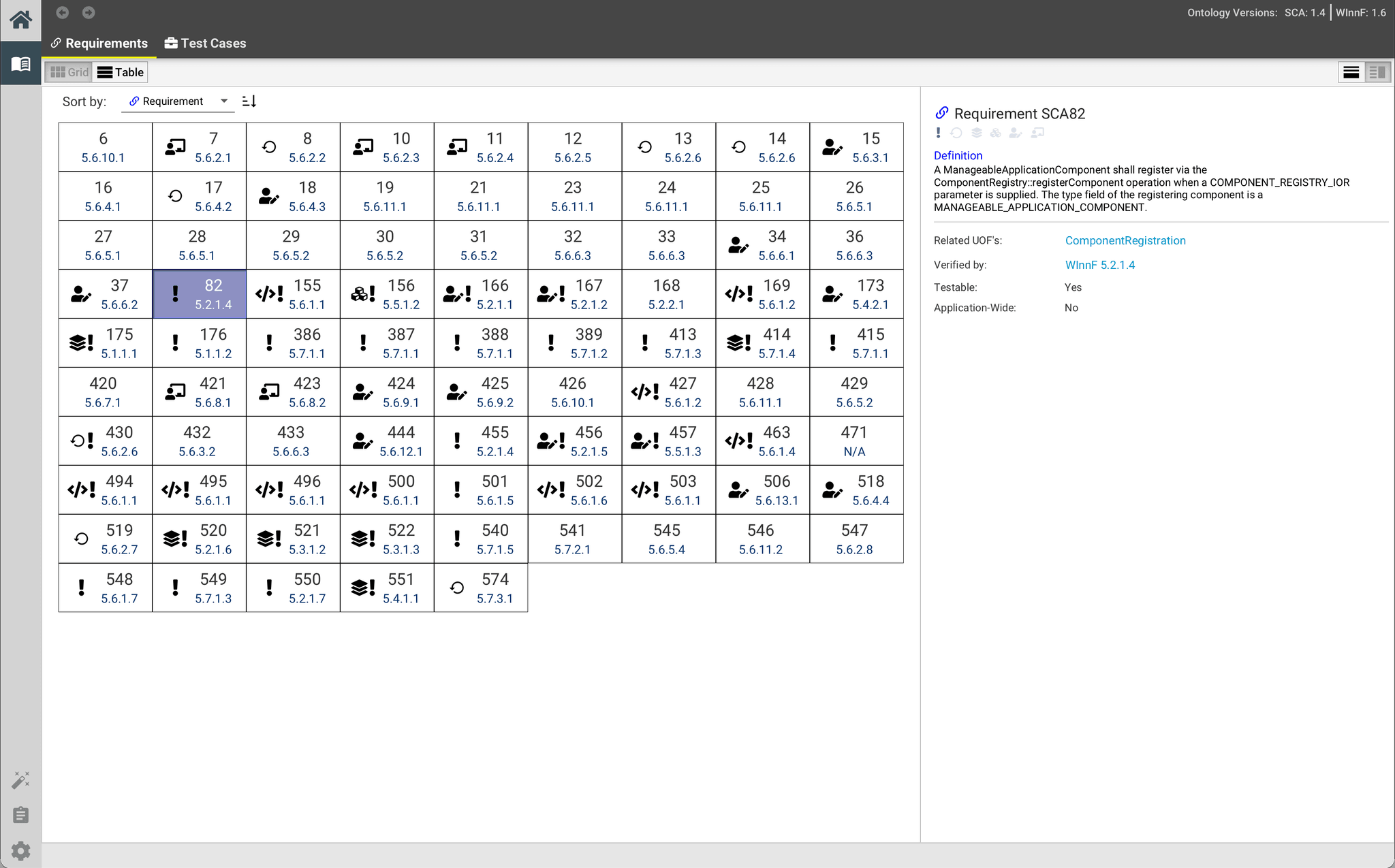Select the magic wand tool in the sidebar
This screenshot has width=1395, height=868.
[20, 779]
